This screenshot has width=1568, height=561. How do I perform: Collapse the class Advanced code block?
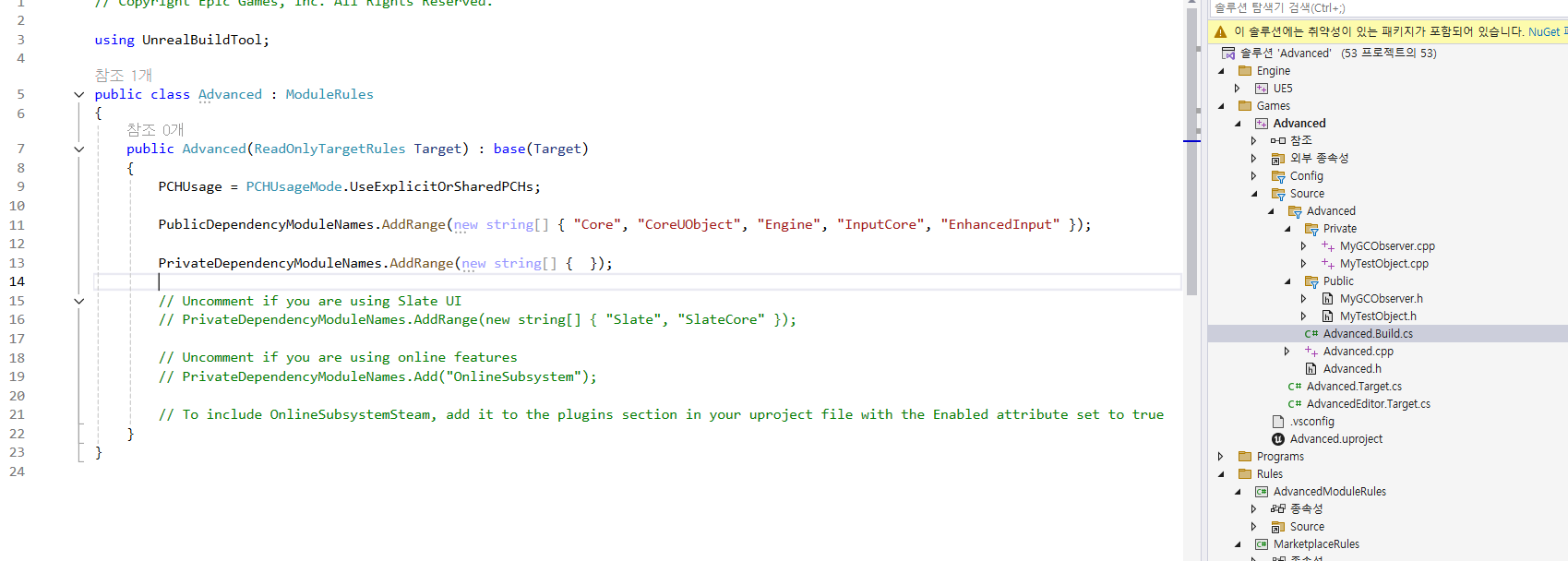(79, 94)
